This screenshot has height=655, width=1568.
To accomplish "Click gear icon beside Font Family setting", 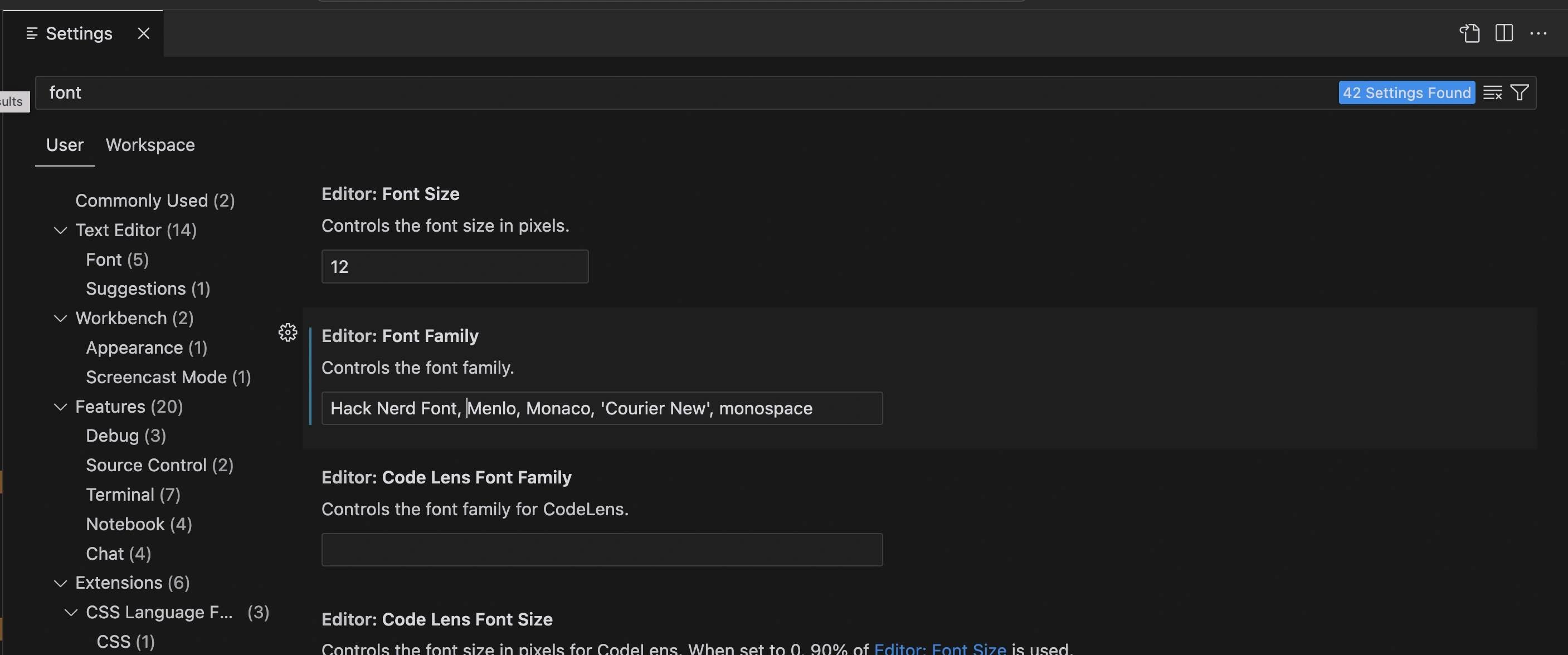I will (288, 332).
